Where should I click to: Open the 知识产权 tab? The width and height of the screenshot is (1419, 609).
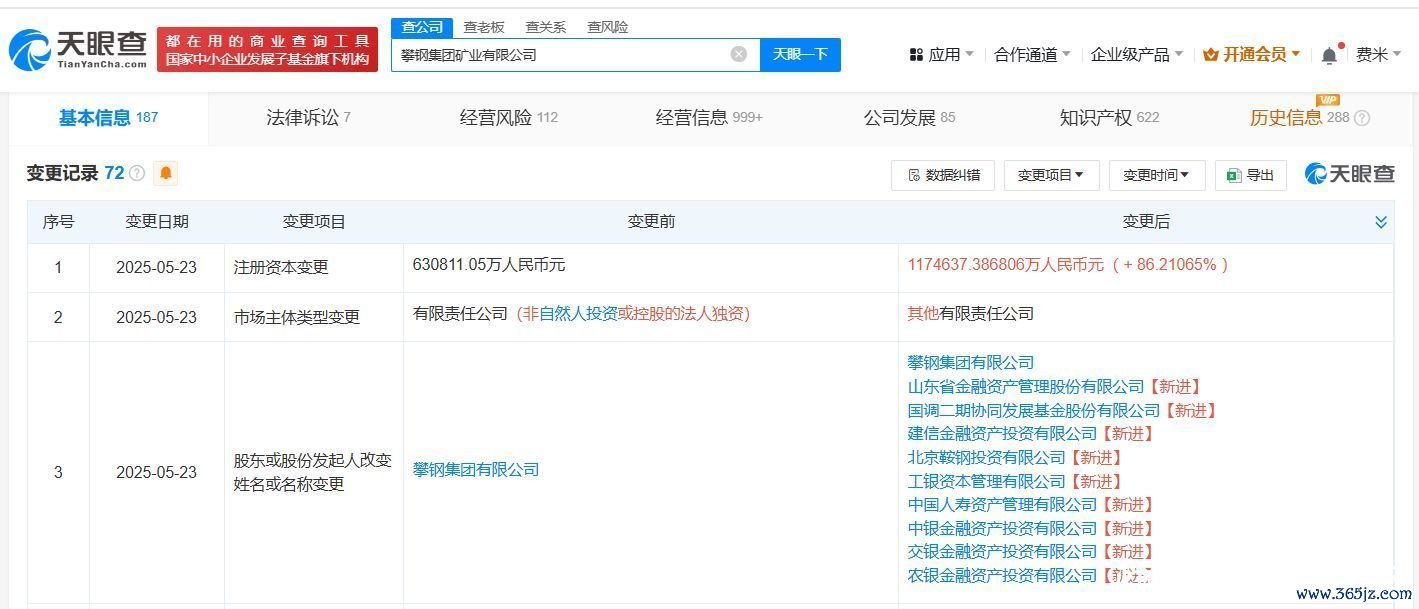1109,118
